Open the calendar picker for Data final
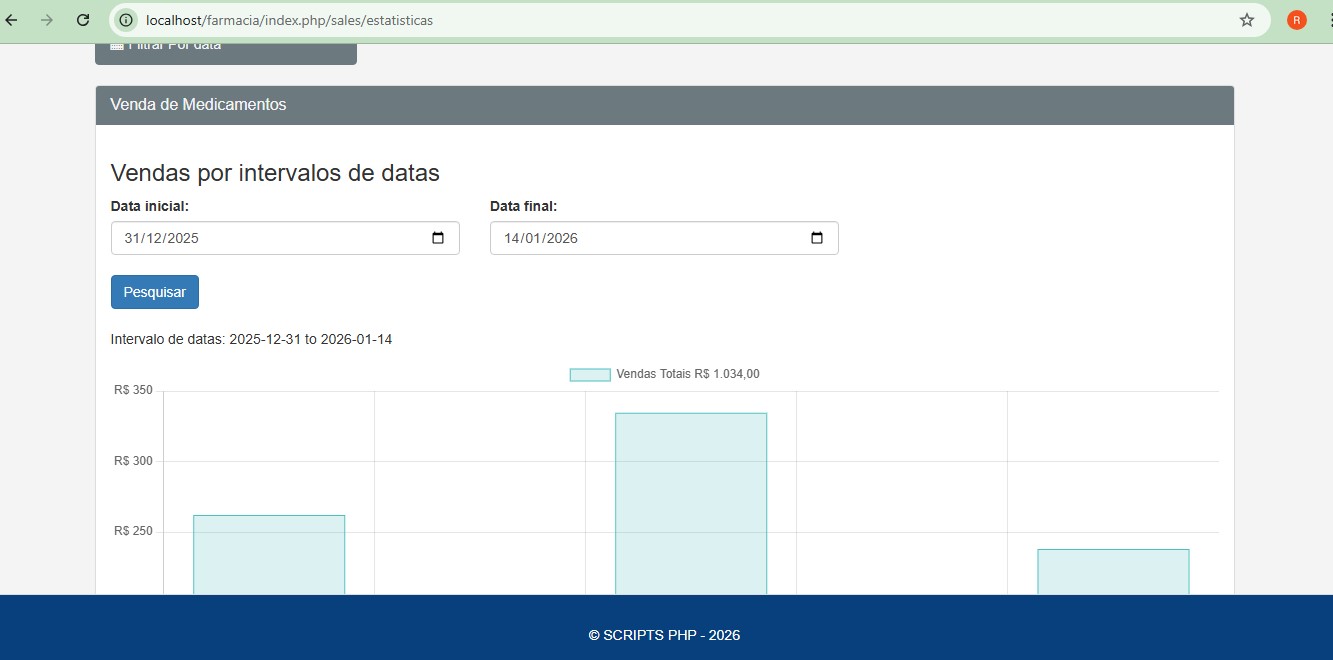This screenshot has width=1333, height=660. pyautogui.click(x=817, y=238)
